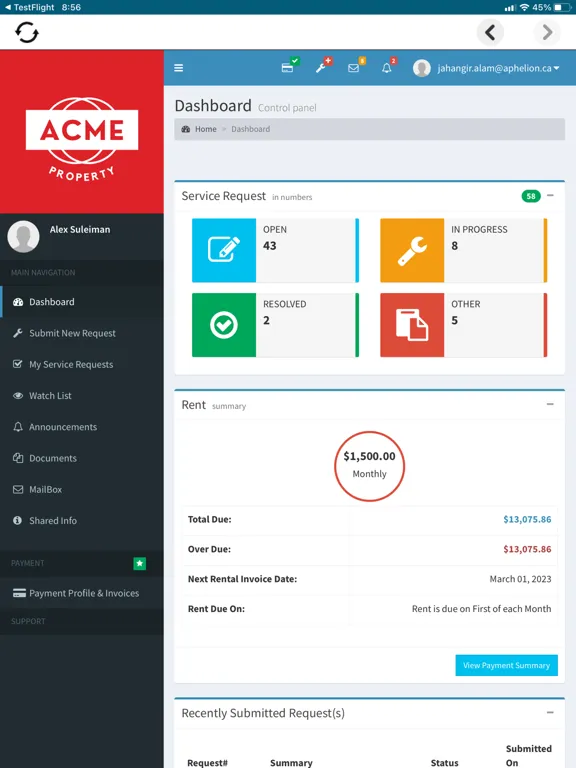Toggle sidebar with hamburger menu icon
576x768 pixels.
179,68
